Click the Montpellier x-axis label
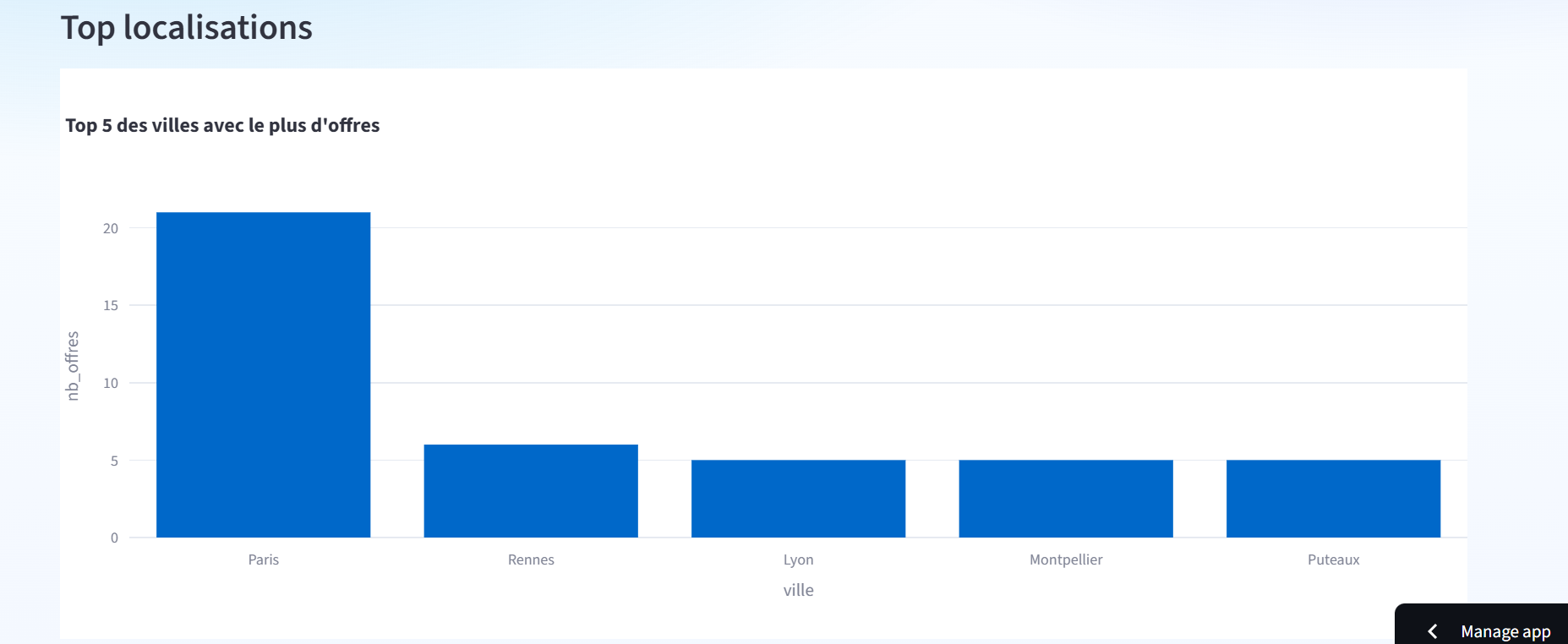Image resolution: width=1568 pixels, height=644 pixels. pyautogui.click(x=1065, y=559)
